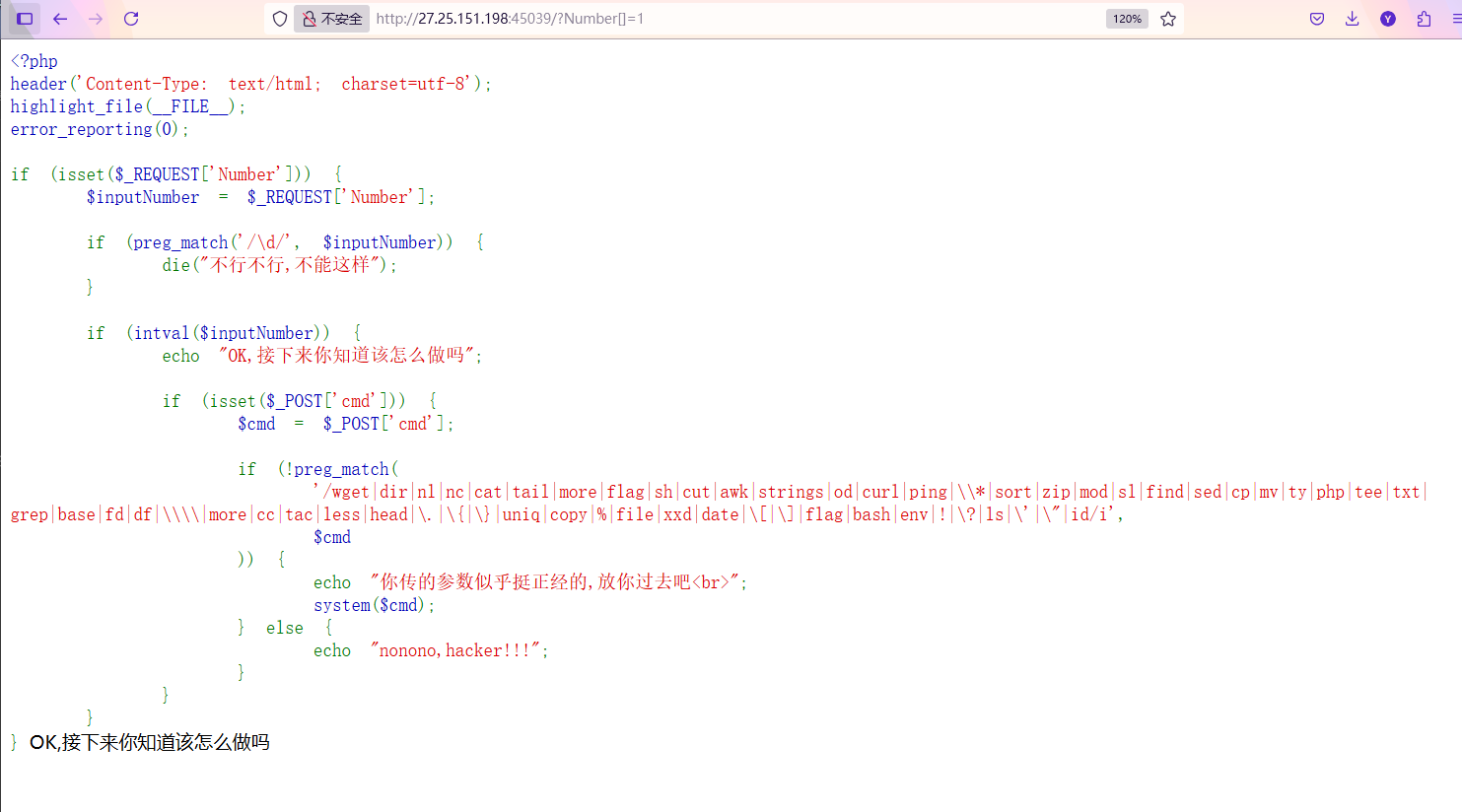This screenshot has height=812, width=1462.
Task: Click the "if (isset($_POST['cmd']))" line
Action: tap(300, 401)
